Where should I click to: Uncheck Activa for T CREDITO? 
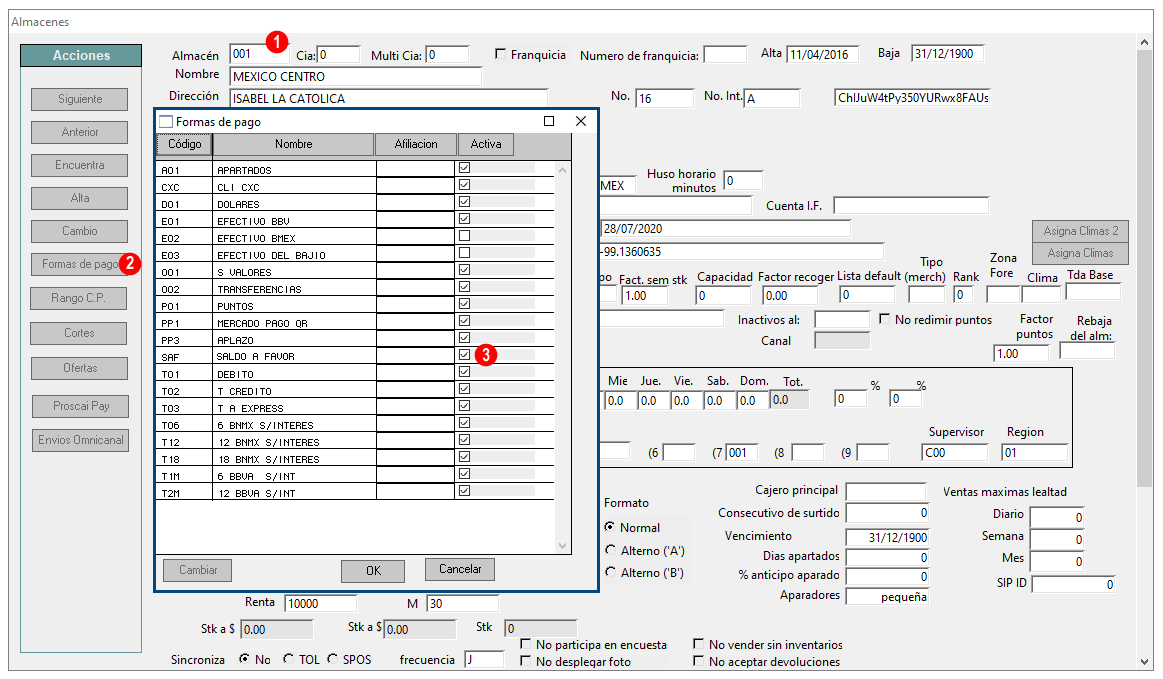tap(464, 389)
